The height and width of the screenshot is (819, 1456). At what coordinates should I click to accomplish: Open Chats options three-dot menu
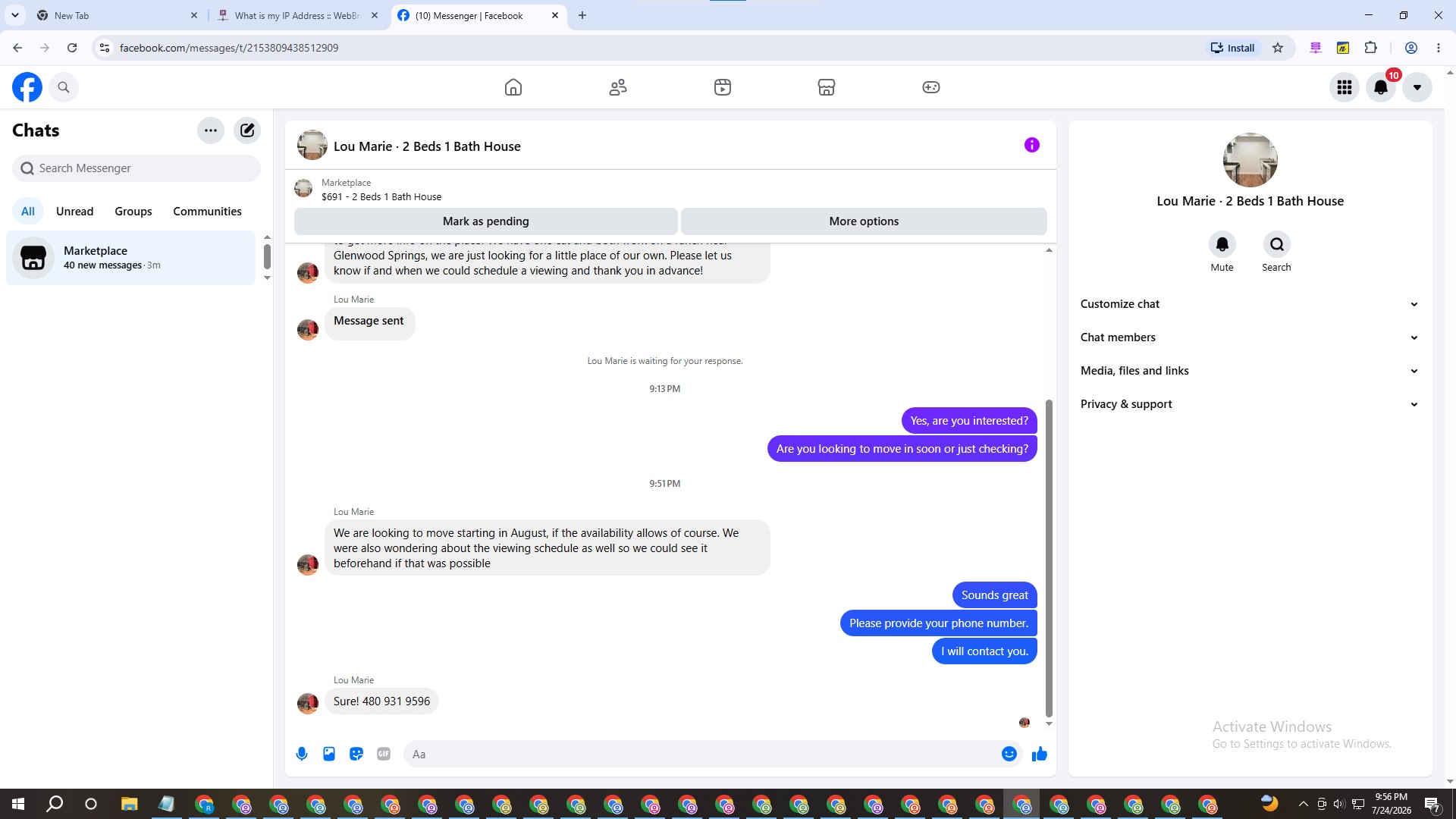(211, 130)
